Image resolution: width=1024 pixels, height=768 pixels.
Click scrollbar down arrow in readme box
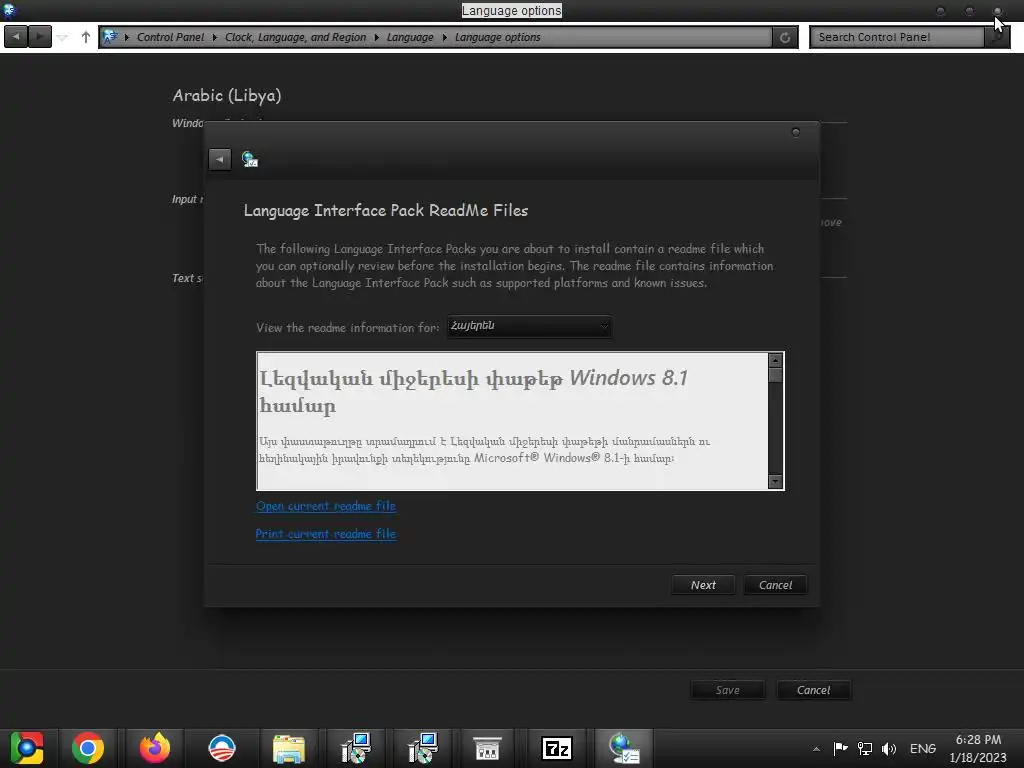(775, 481)
